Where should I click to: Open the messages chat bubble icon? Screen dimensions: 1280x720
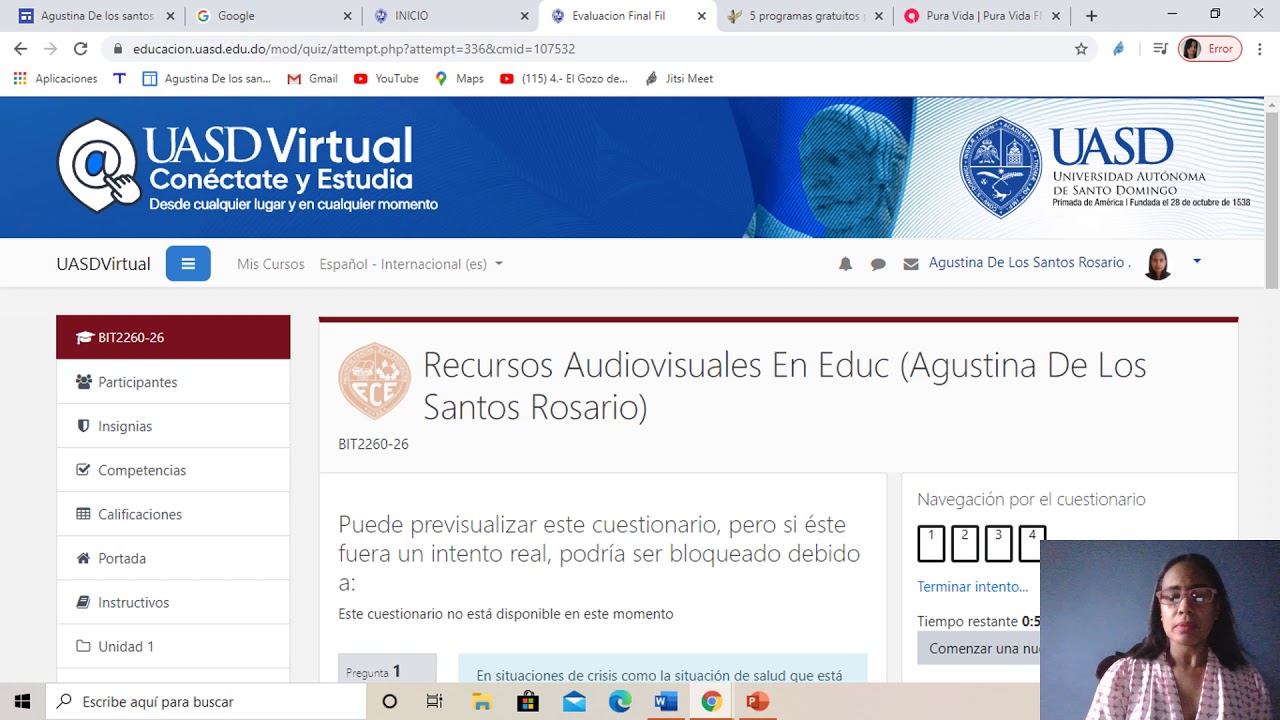tap(878, 264)
